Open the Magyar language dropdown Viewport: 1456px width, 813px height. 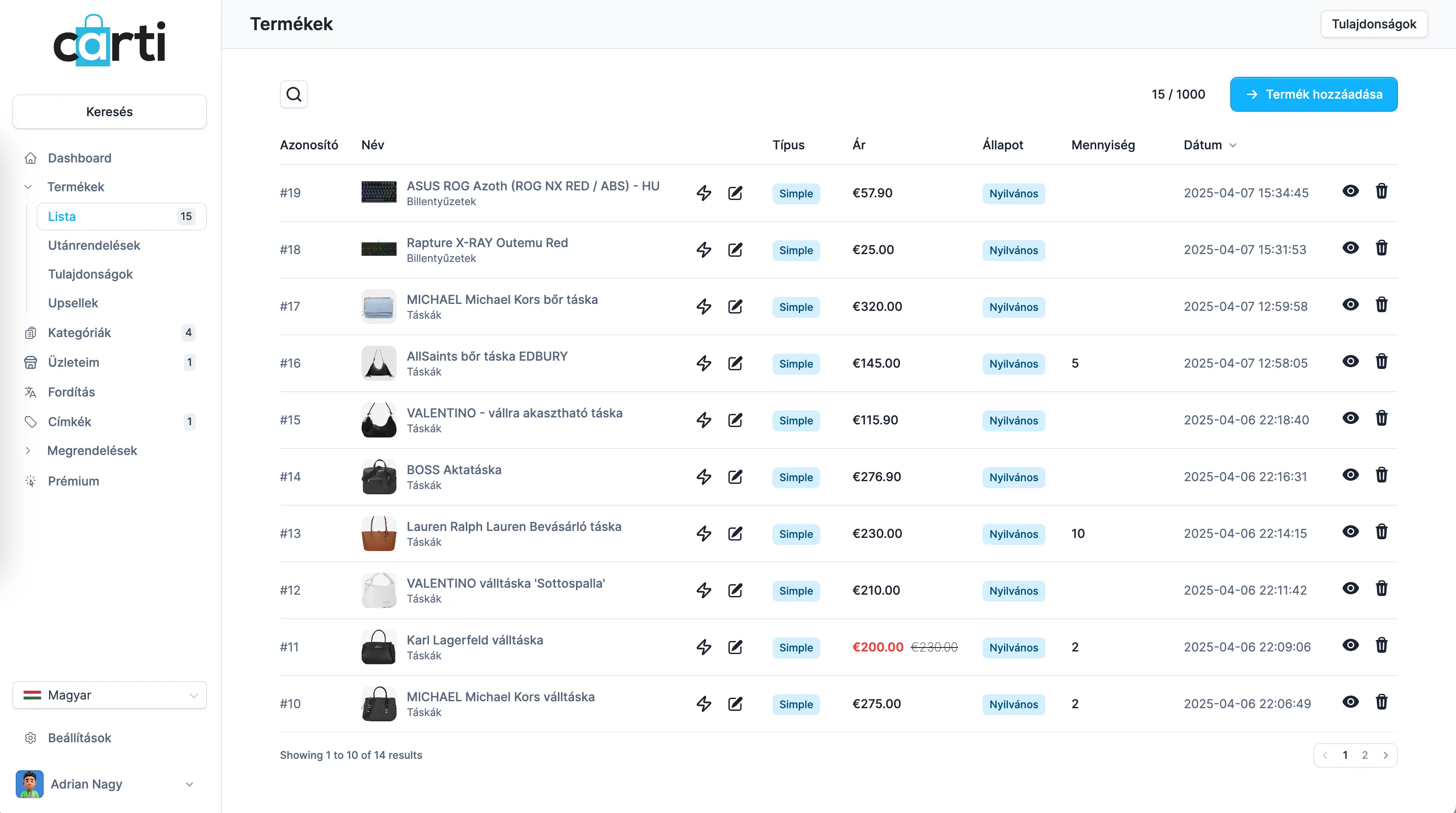click(110, 695)
